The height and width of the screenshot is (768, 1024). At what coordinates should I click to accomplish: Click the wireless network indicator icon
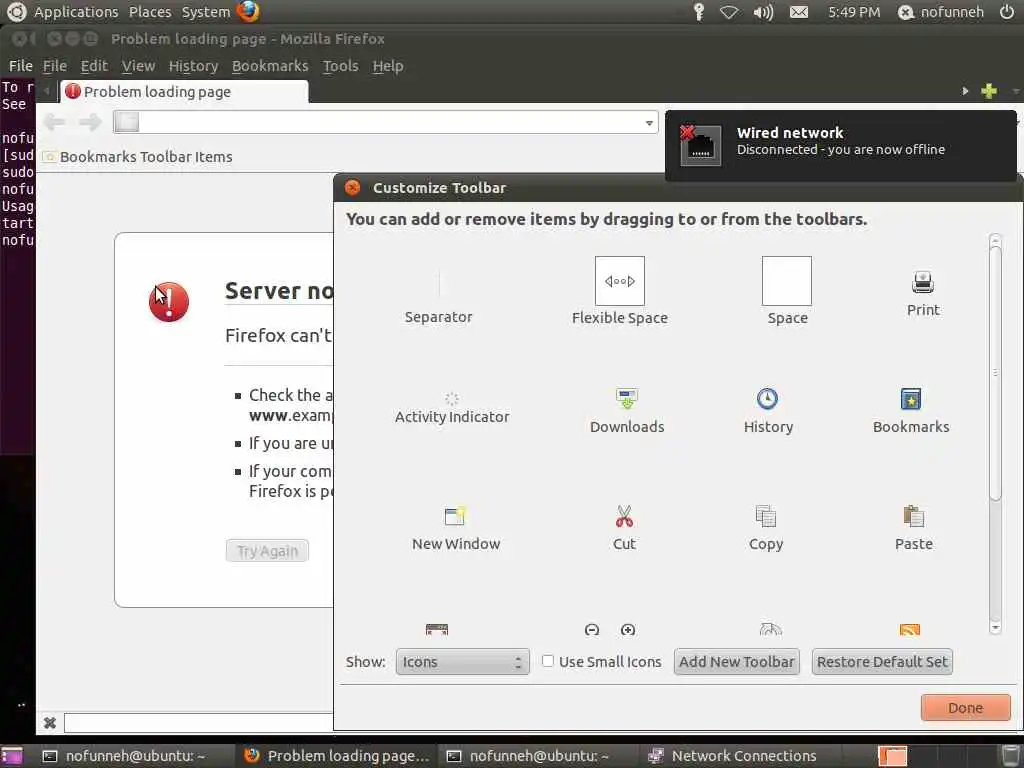point(729,12)
